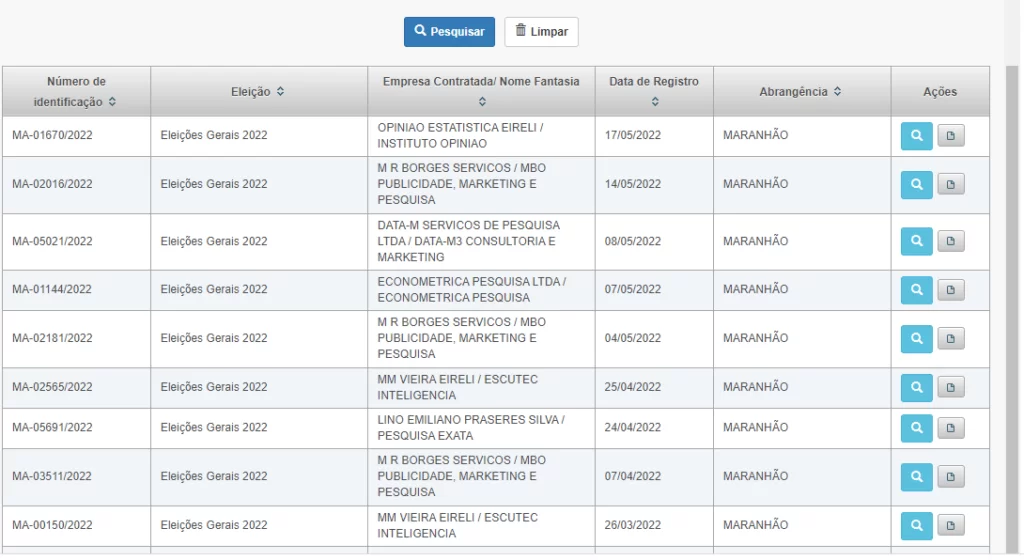Sort by Número de identificação column
Image resolution: width=1024 pixels, height=560 pixels.
pos(112,102)
